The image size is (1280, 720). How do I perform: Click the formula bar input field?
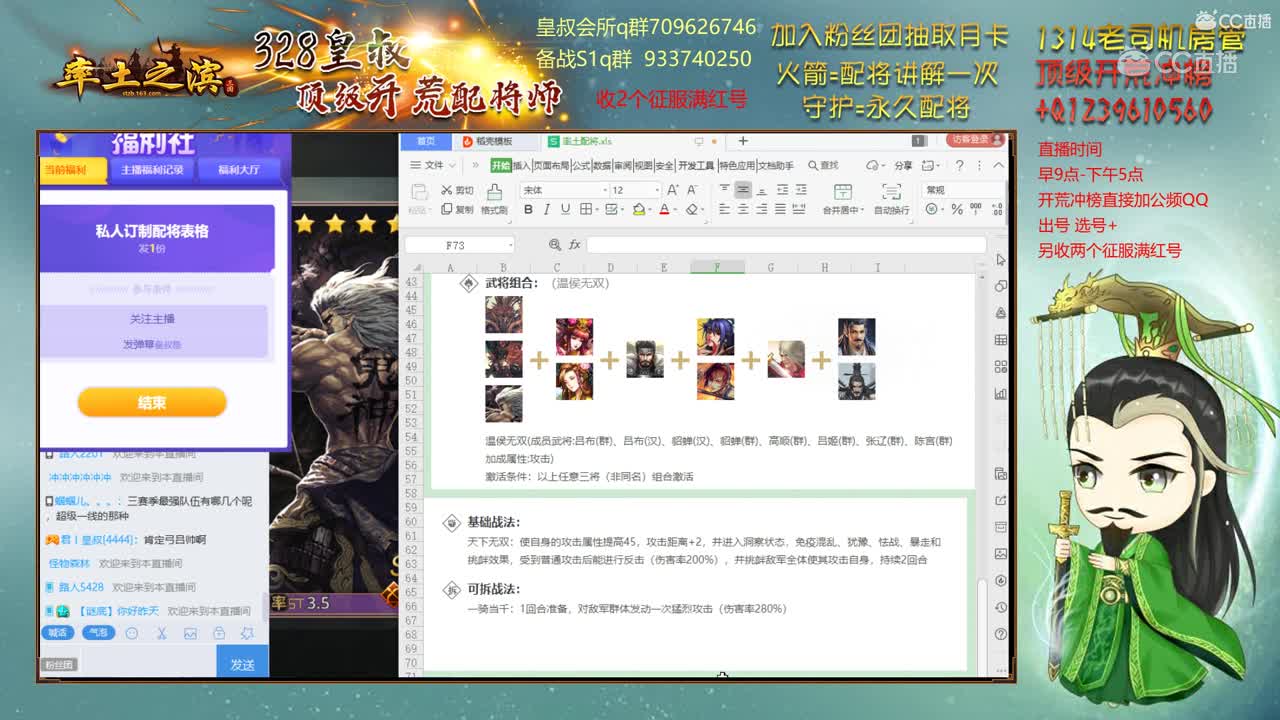click(785, 245)
